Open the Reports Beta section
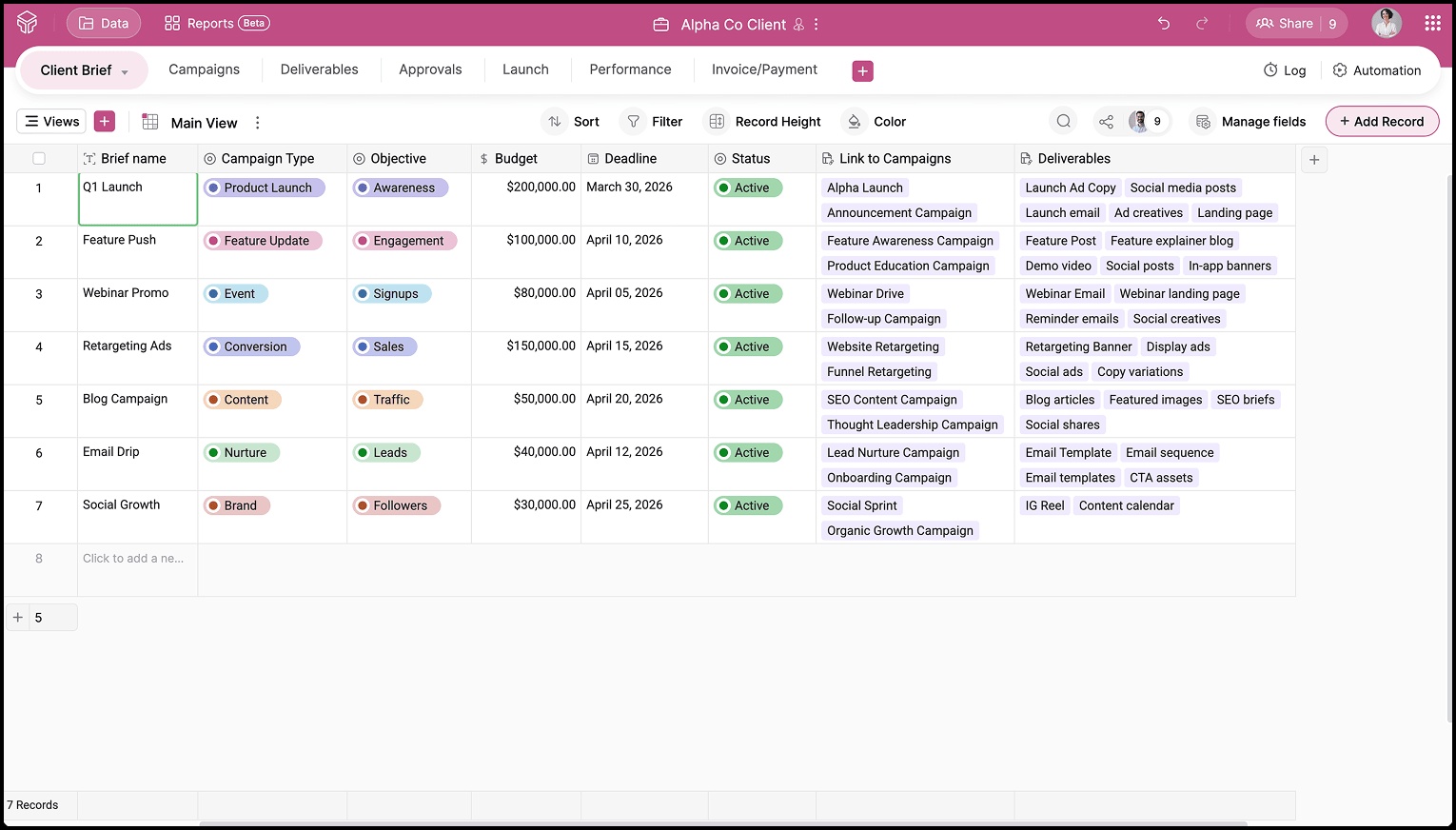This screenshot has width=1456, height=830. click(x=217, y=23)
